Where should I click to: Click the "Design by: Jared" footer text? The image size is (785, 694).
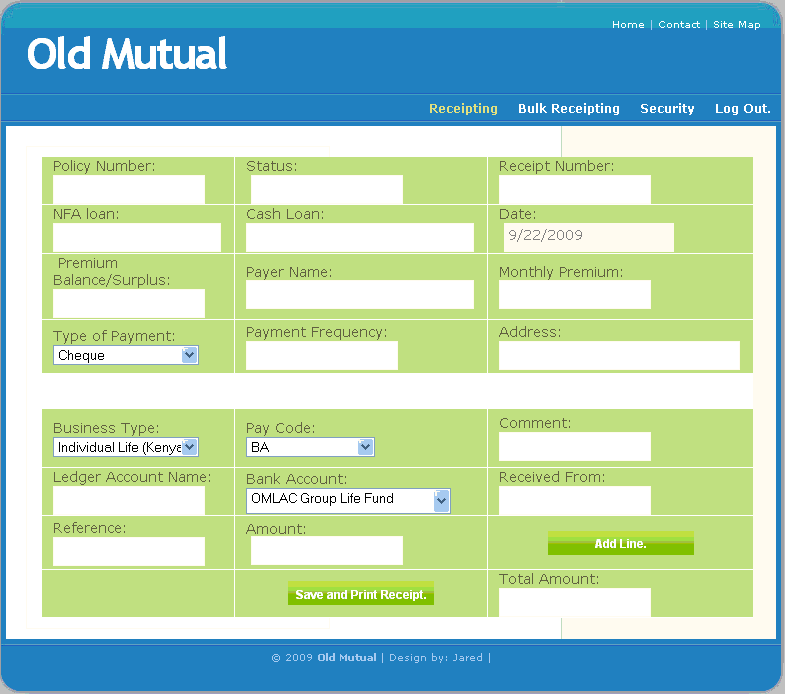(x=436, y=657)
